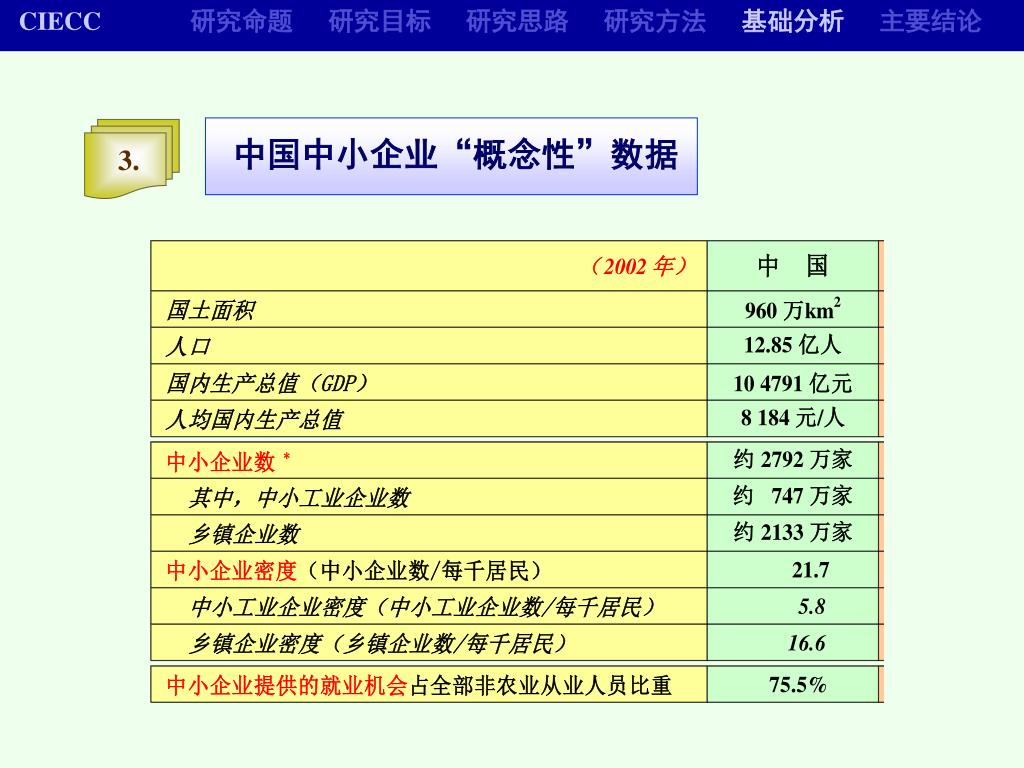Viewport: 1024px width, 768px height.
Task: Select the density value 21.7
Action: [810, 570]
